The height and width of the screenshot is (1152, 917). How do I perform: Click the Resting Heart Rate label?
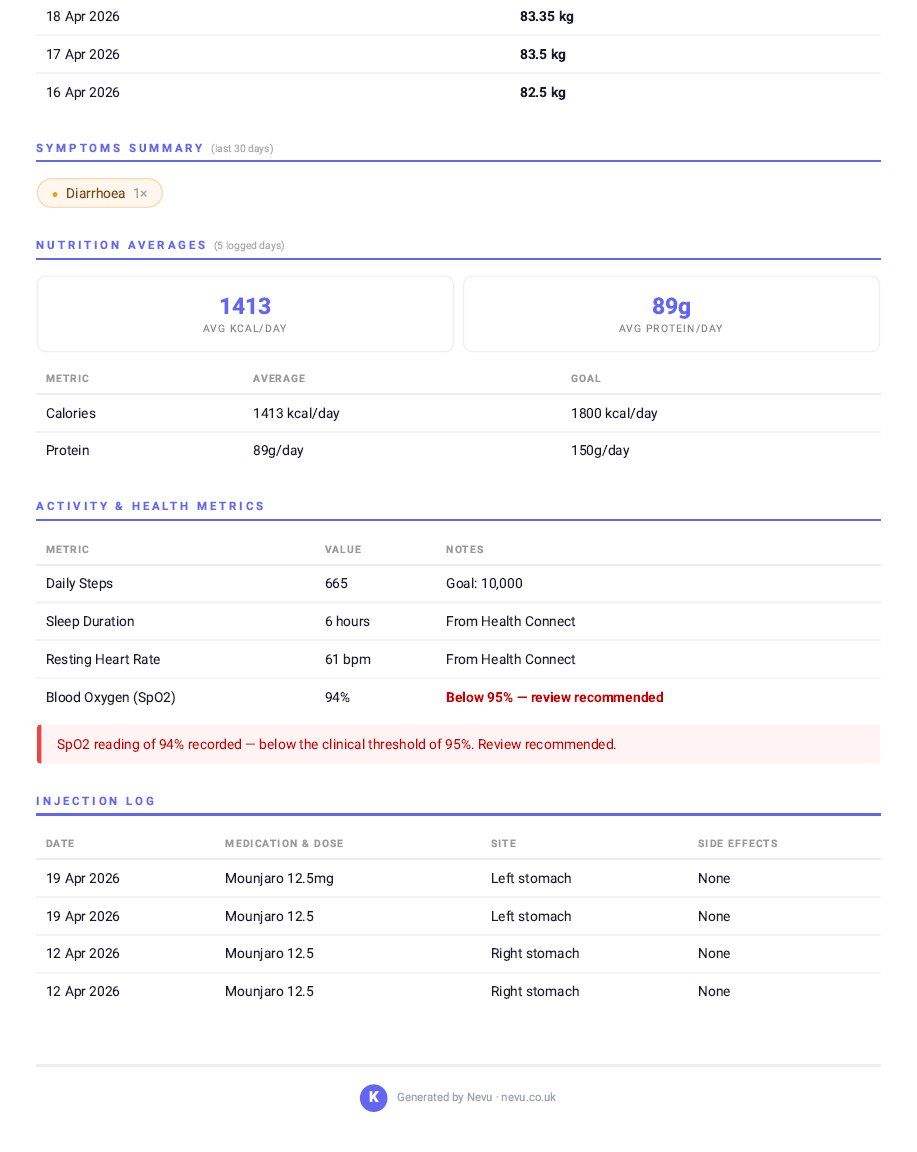tap(103, 660)
